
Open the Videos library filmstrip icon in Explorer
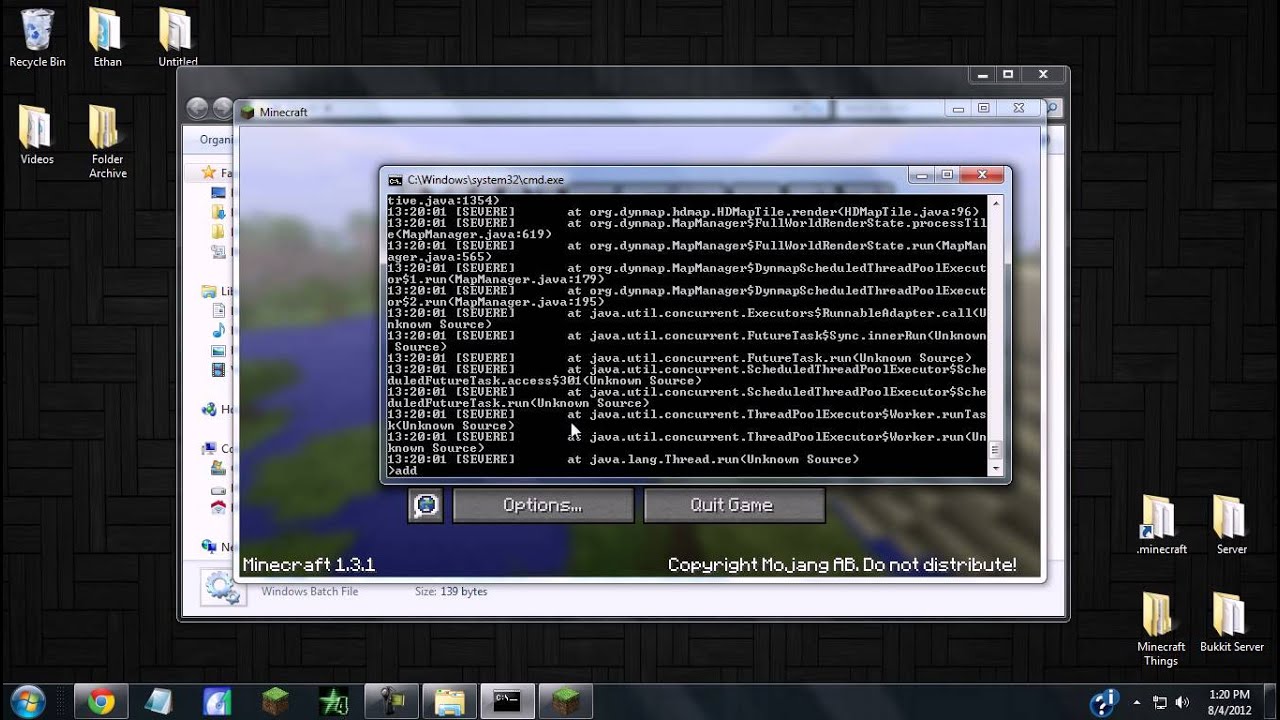219,370
